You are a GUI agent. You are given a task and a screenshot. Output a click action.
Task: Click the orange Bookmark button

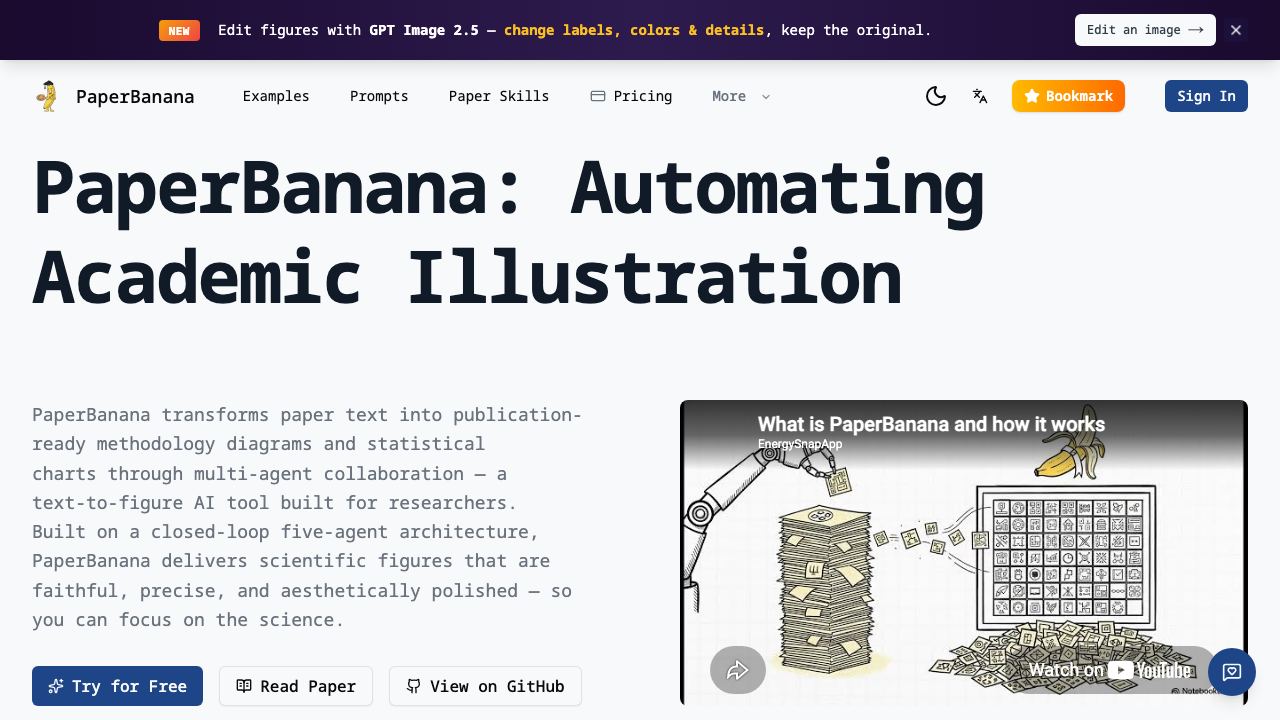click(1068, 96)
